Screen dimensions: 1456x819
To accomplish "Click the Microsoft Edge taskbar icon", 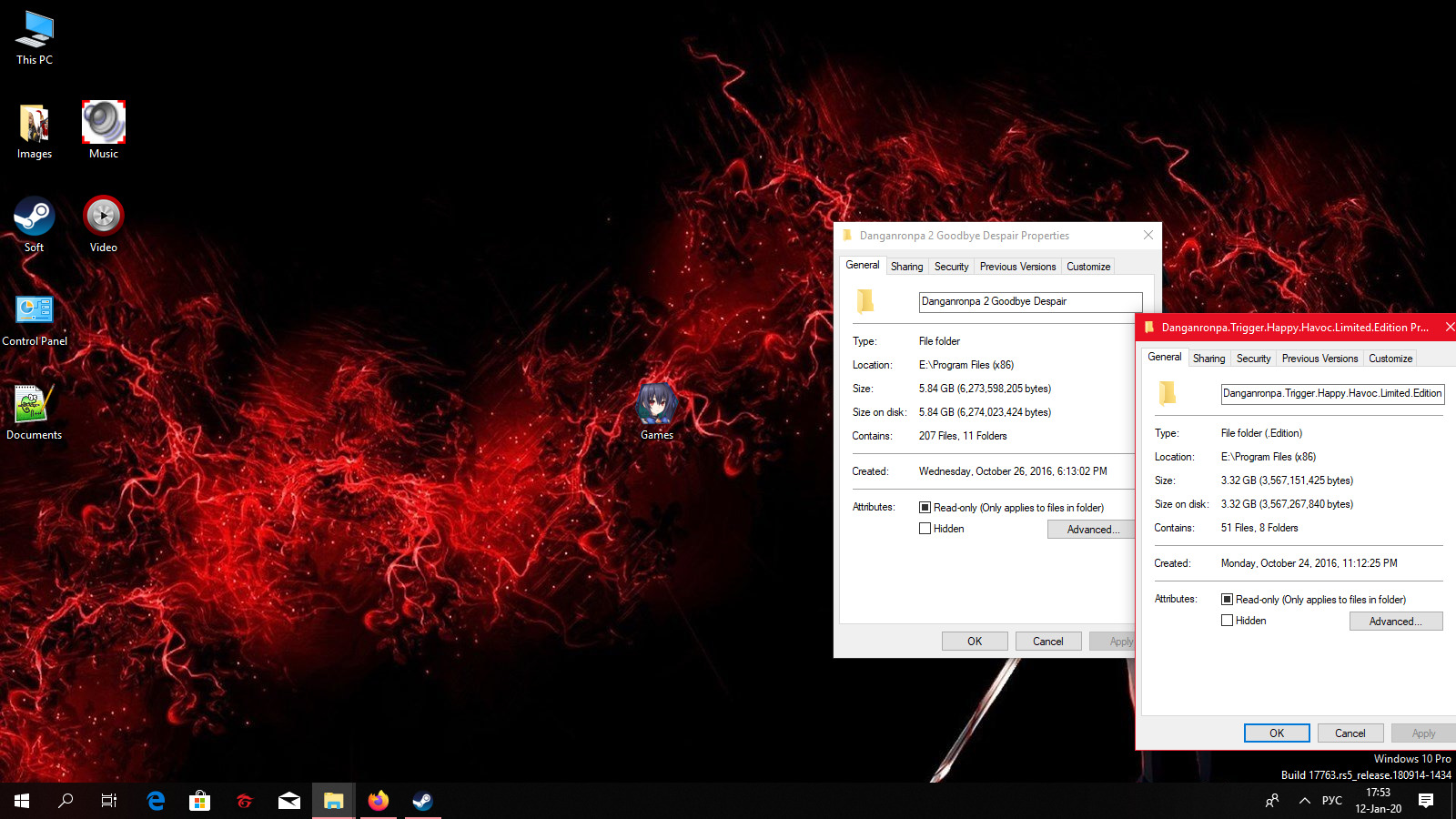I will (x=156, y=801).
